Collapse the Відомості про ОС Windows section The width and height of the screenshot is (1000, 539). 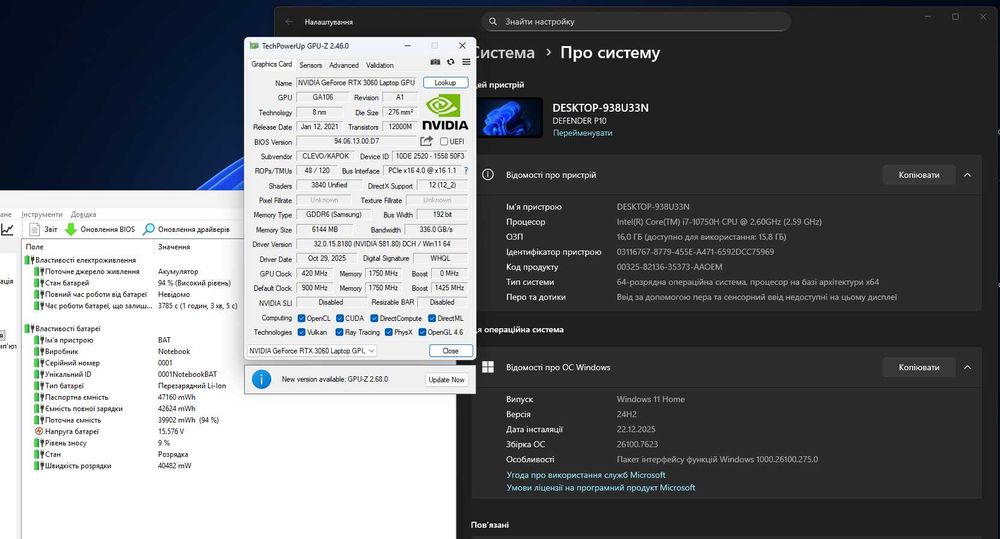tap(967, 367)
